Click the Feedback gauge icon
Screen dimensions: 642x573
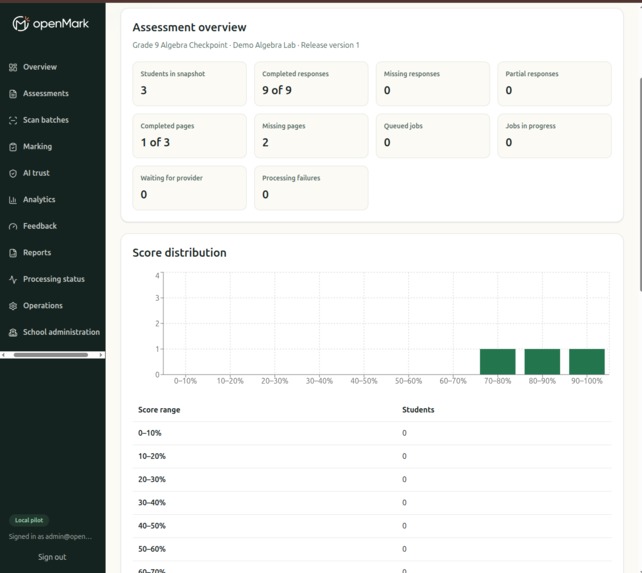(13, 226)
